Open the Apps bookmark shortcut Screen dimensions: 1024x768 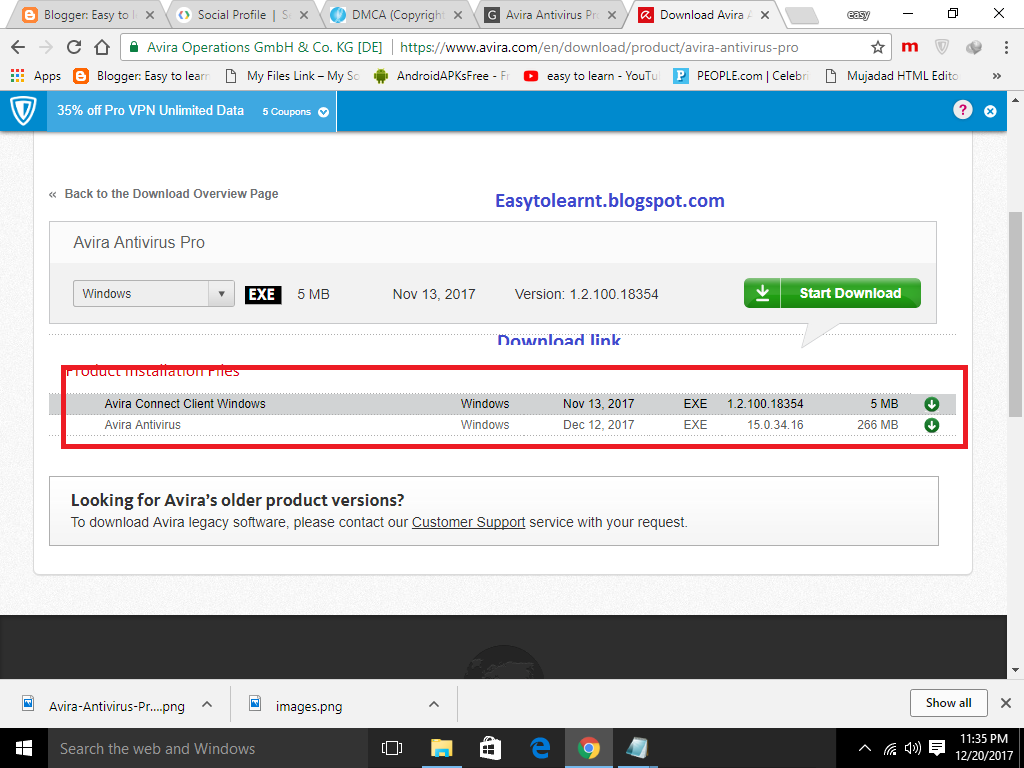point(36,76)
